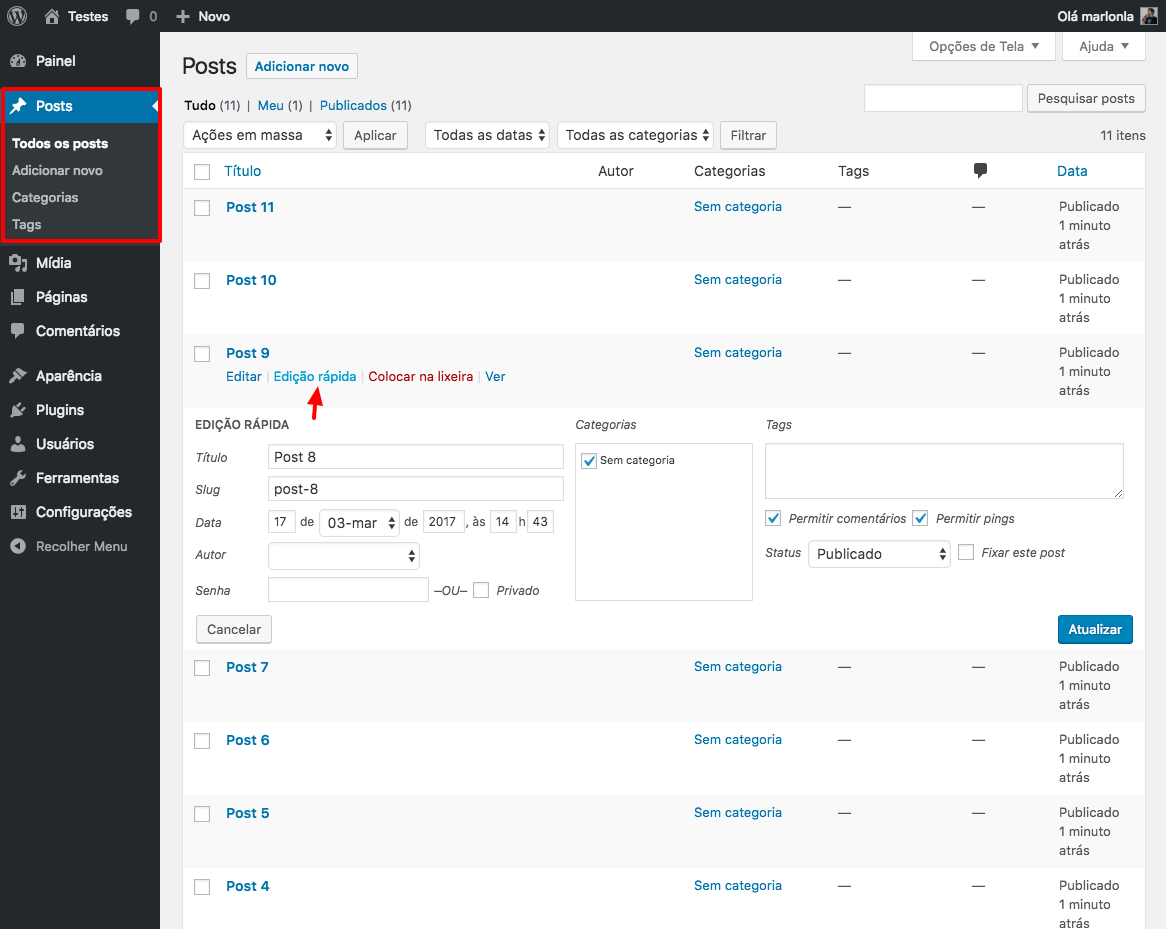Click the comments column header bubble icon
1166x929 pixels.
click(x=980, y=170)
